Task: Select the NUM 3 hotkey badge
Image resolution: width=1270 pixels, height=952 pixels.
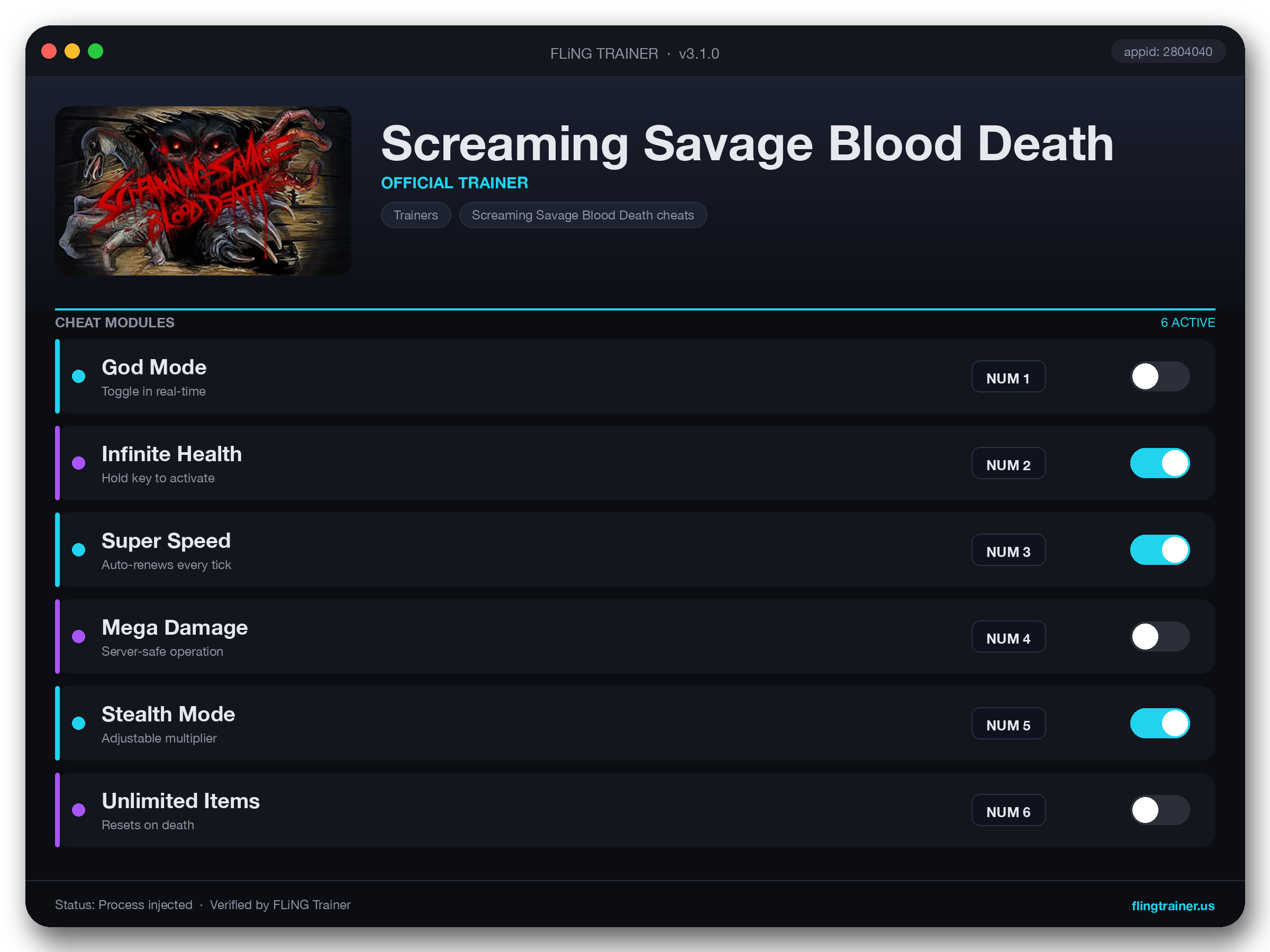Action: click(1008, 550)
